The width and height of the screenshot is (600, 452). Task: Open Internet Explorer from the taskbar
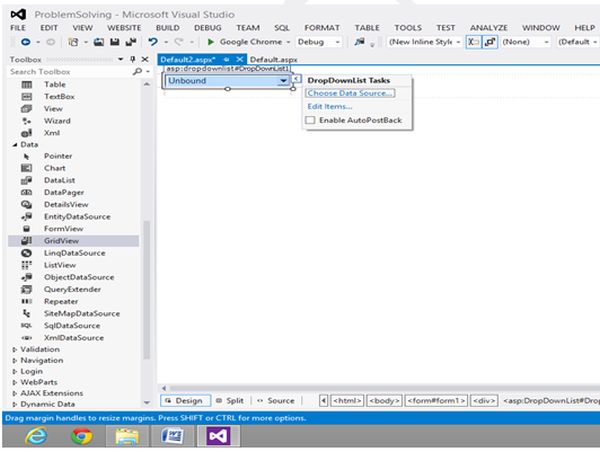pyautogui.click(x=36, y=436)
